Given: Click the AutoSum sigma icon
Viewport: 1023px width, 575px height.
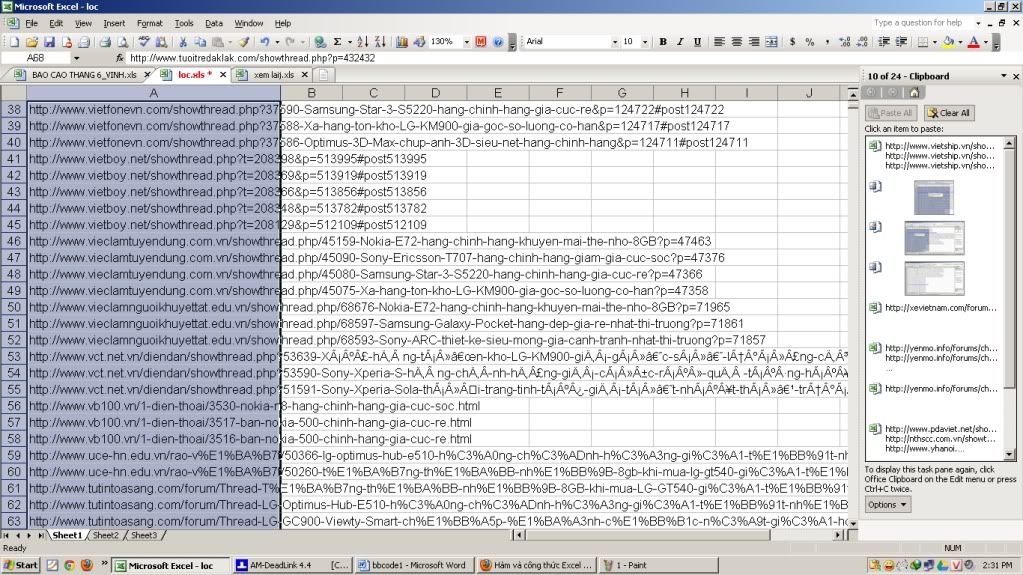Looking at the screenshot, I should [336, 42].
